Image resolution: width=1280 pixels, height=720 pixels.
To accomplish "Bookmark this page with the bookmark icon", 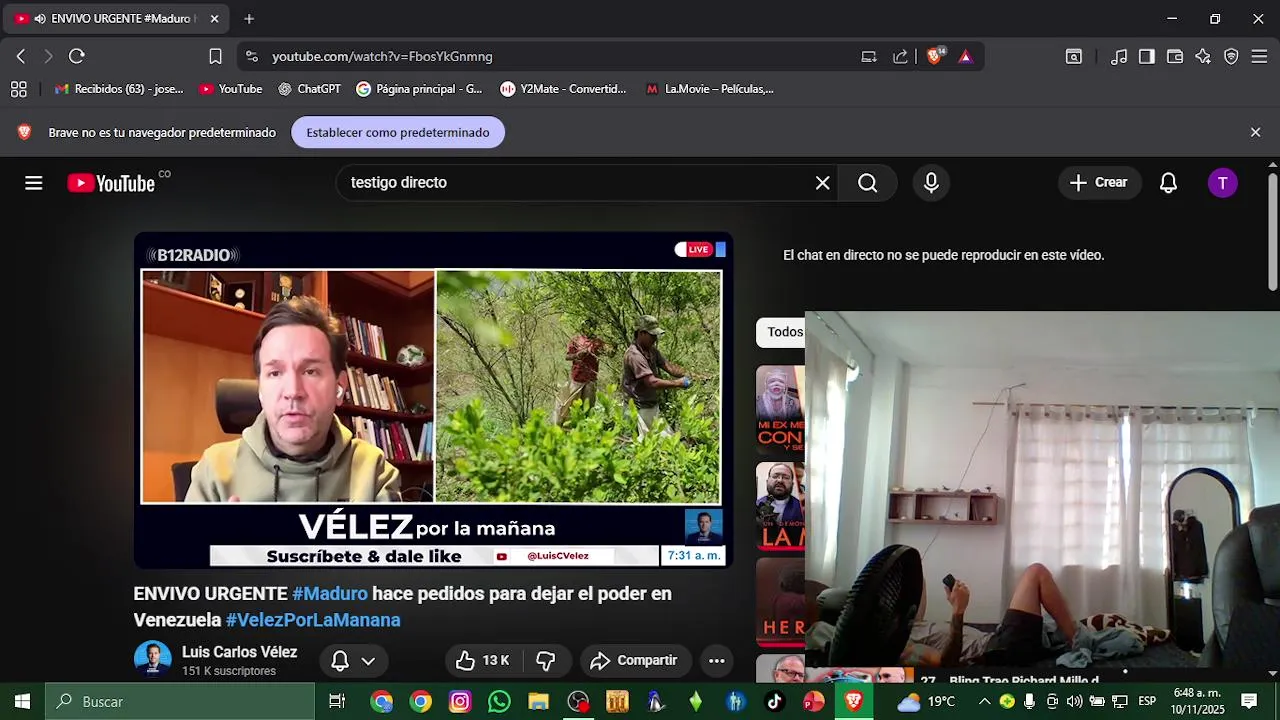I will tap(215, 56).
